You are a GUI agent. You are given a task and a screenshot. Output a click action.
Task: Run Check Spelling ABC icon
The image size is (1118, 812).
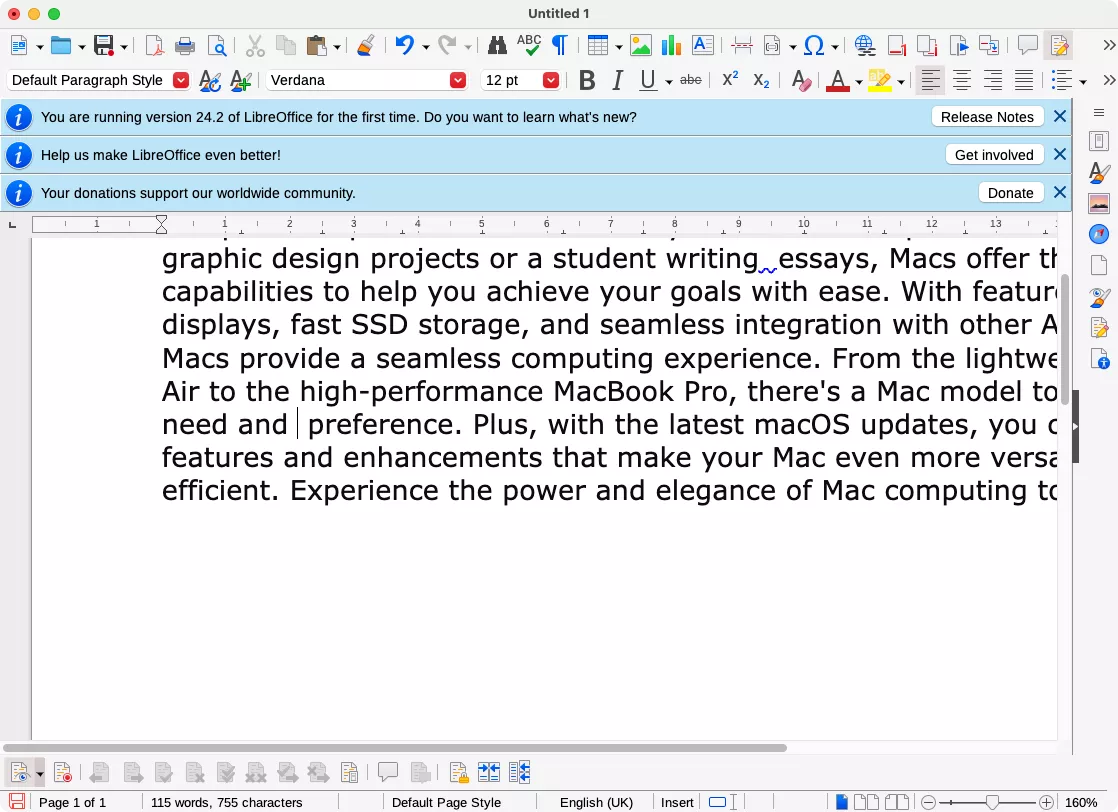click(x=528, y=46)
